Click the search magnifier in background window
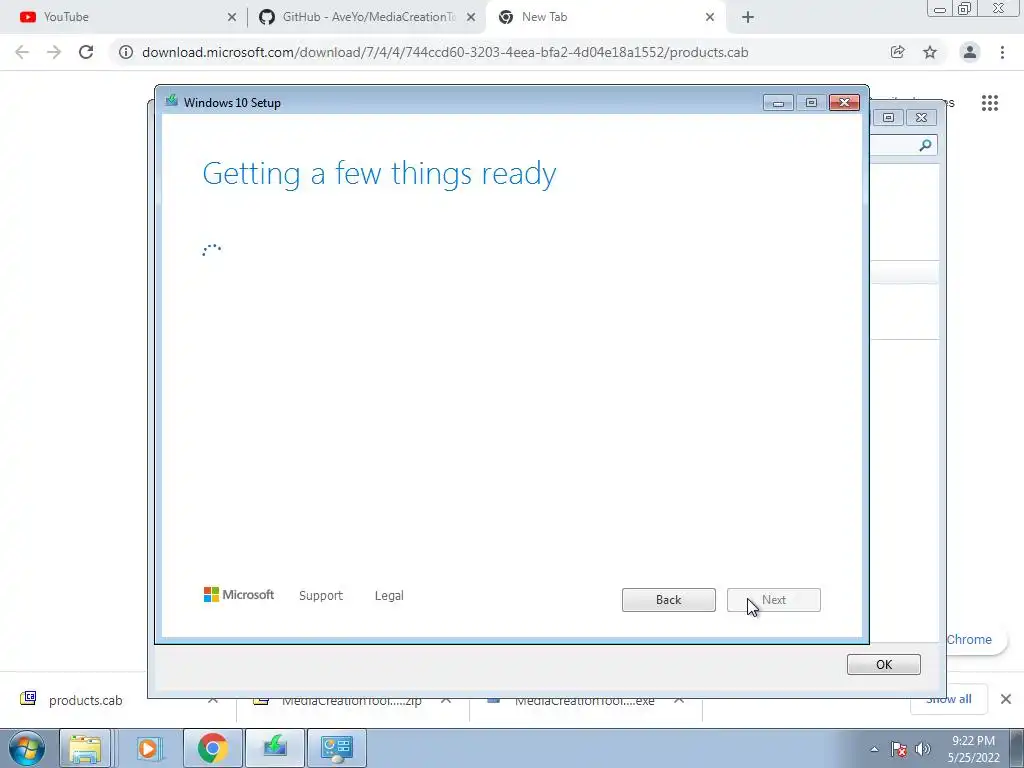The image size is (1024, 768). pyautogui.click(x=925, y=145)
